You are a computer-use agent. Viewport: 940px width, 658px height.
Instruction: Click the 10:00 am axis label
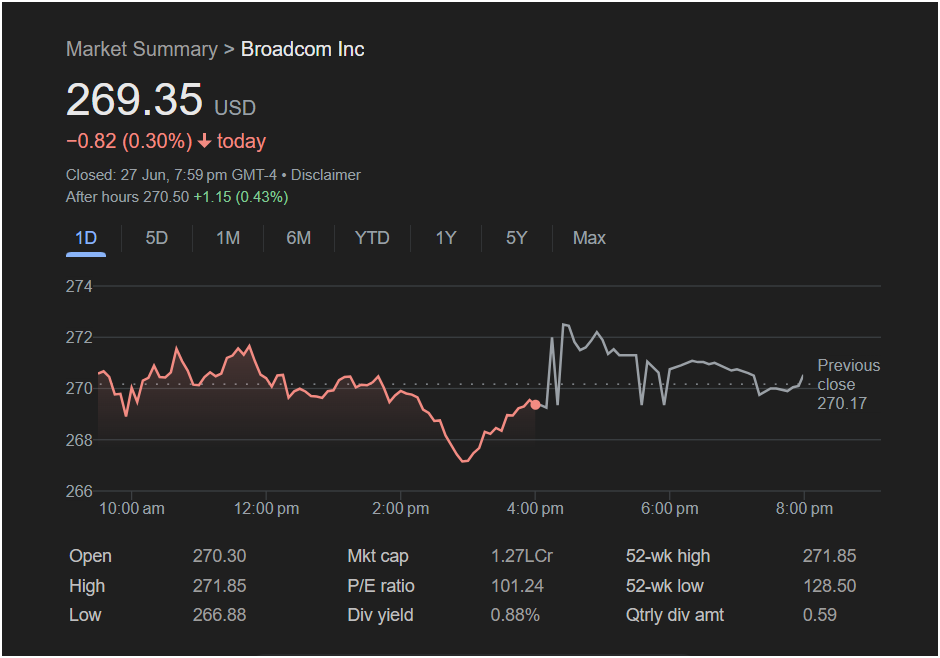131,509
